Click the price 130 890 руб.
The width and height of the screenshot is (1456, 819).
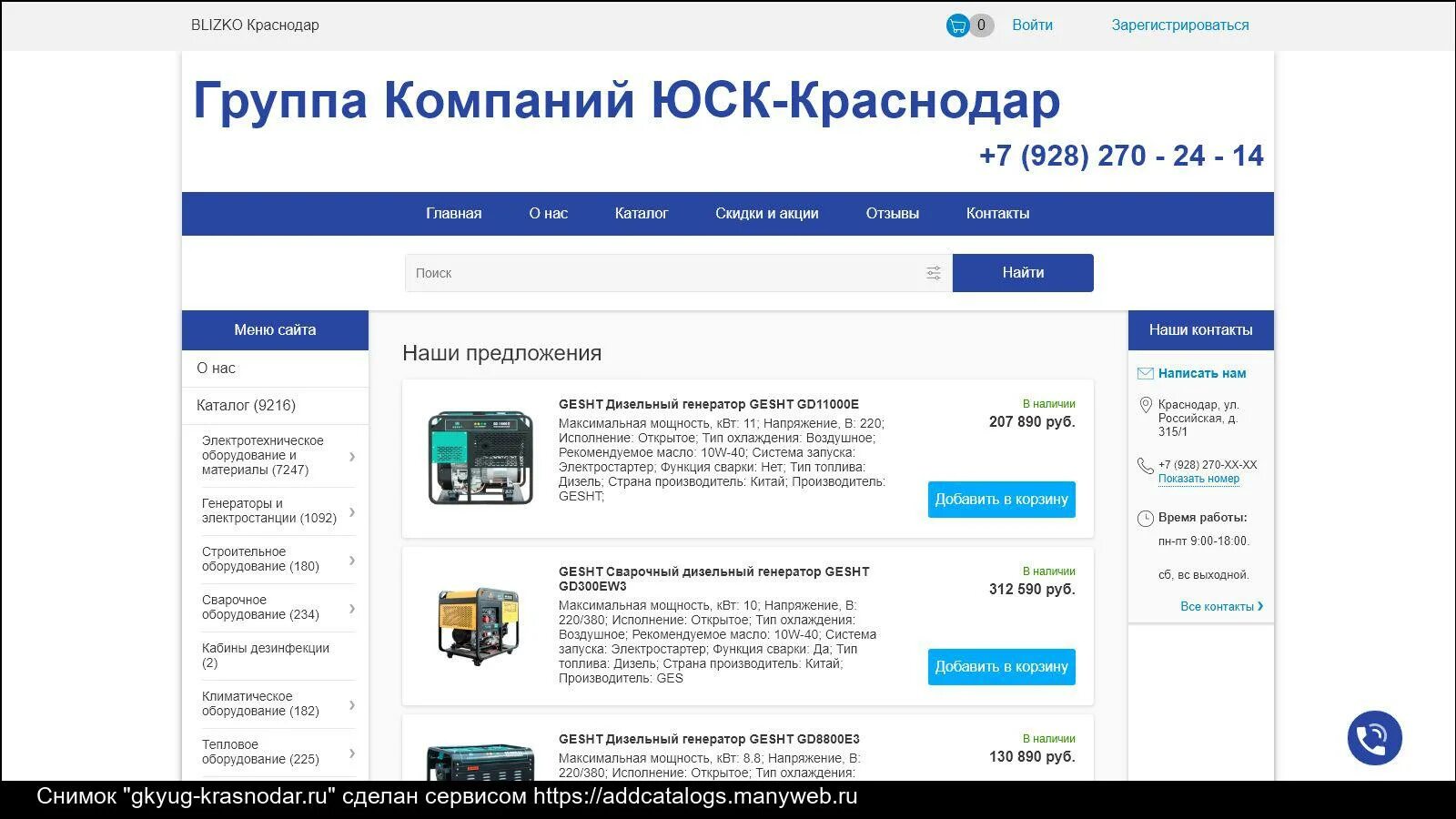click(x=1032, y=757)
